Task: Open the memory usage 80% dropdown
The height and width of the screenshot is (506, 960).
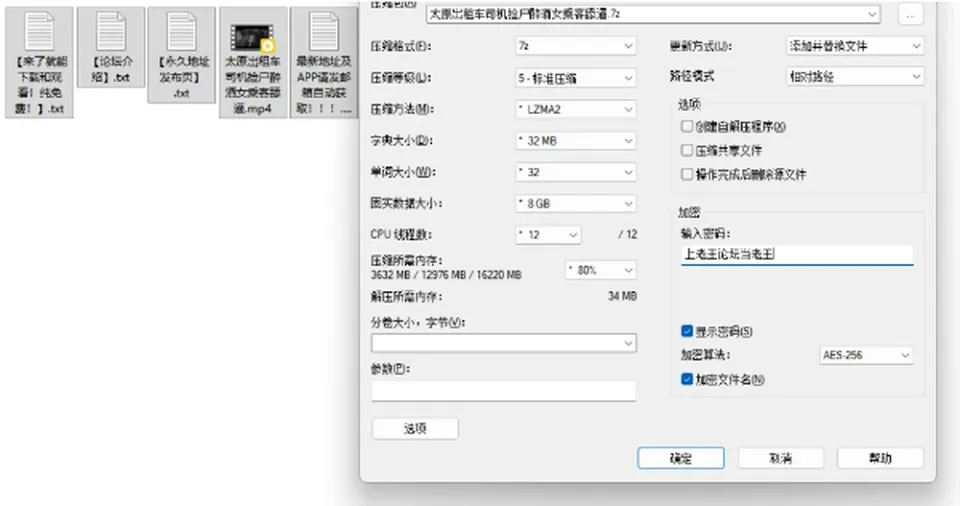Action: click(x=601, y=270)
